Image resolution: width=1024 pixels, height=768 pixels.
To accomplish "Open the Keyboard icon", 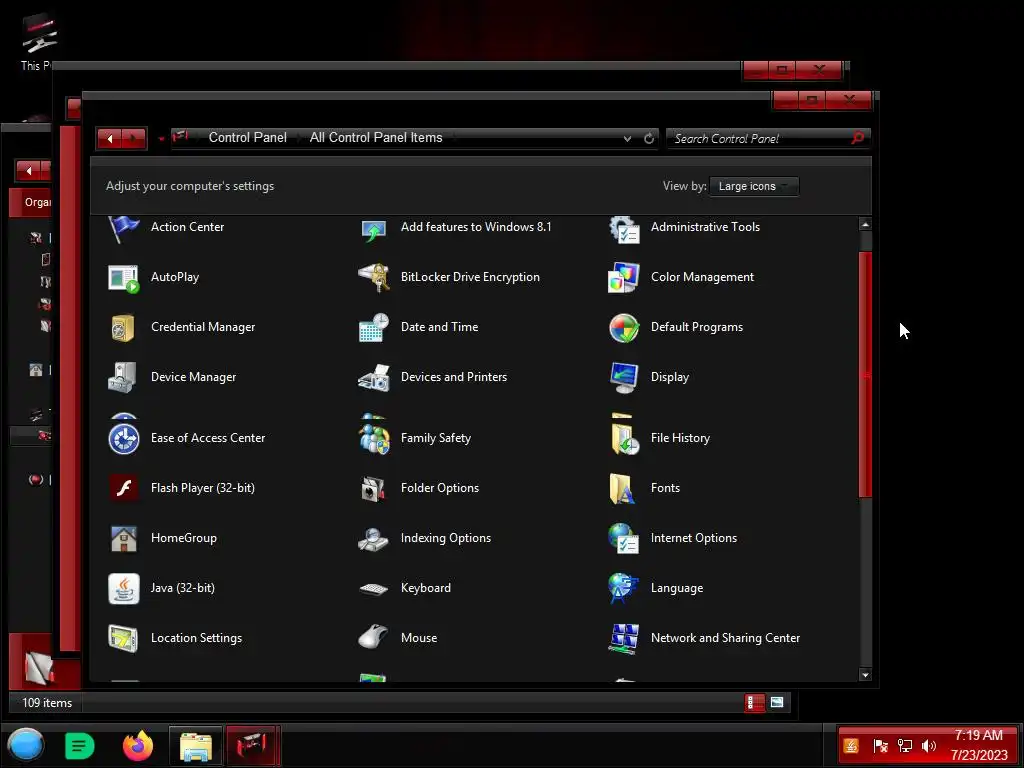I will pos(374,589).
